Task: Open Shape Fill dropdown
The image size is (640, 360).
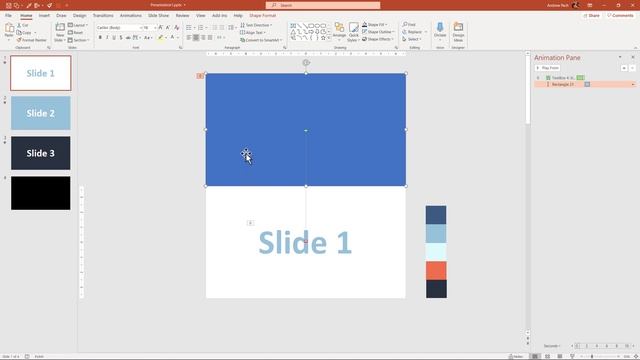Action: 375,25
